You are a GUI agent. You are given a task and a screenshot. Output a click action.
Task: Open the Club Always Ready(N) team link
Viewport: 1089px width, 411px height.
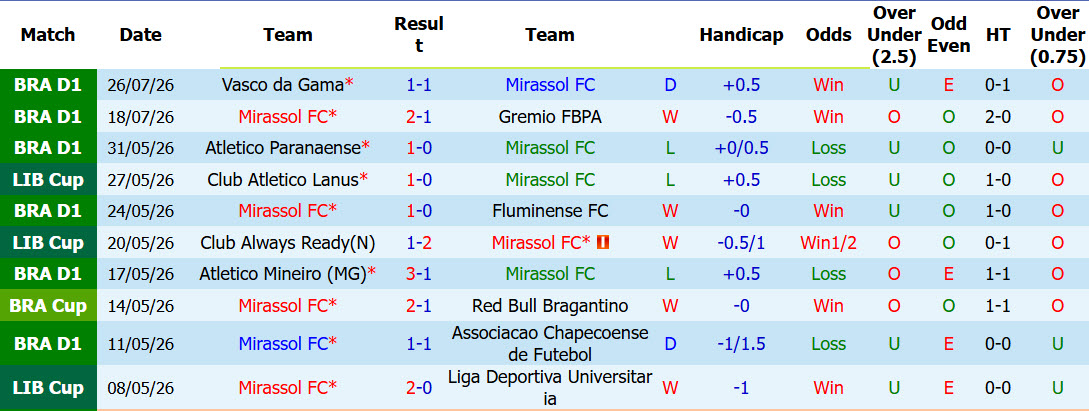288,243
